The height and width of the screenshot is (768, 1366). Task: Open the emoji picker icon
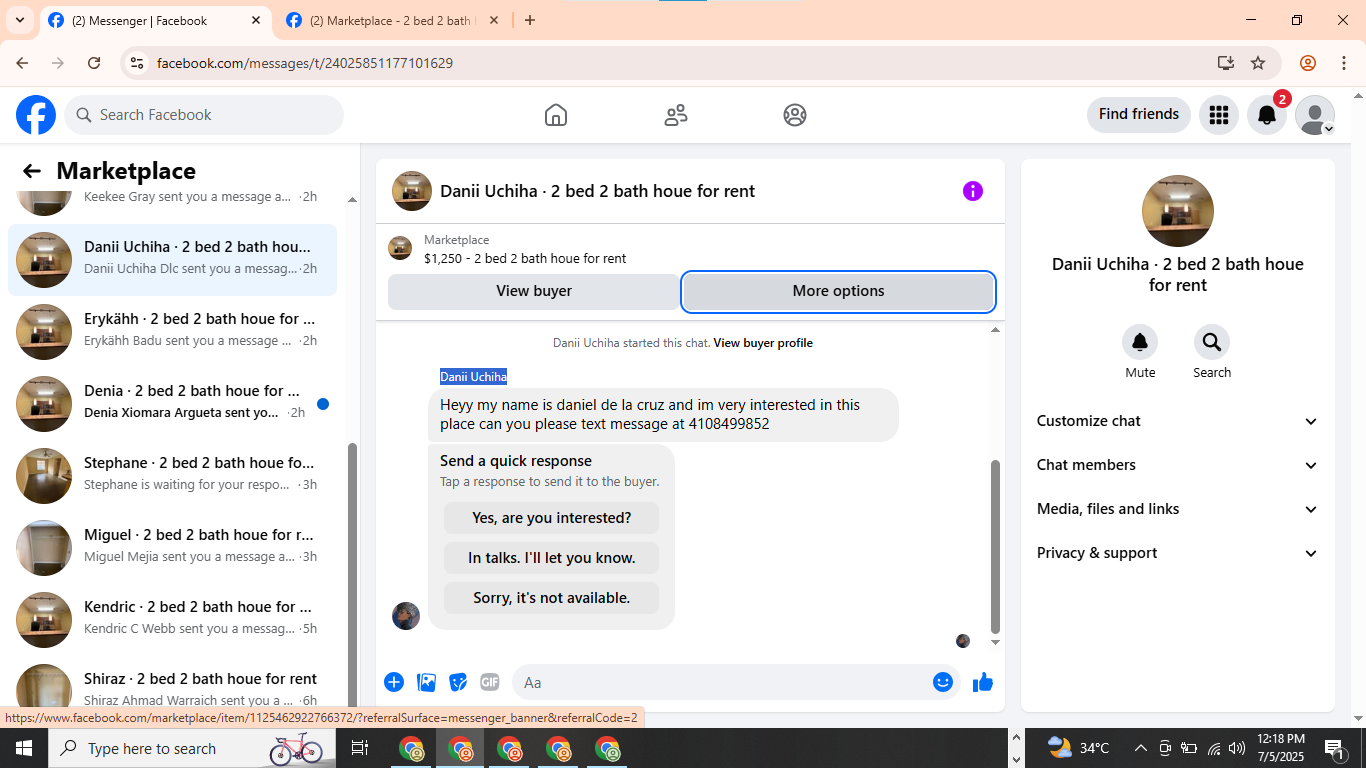pyautogui.click(x=943, y=682)
